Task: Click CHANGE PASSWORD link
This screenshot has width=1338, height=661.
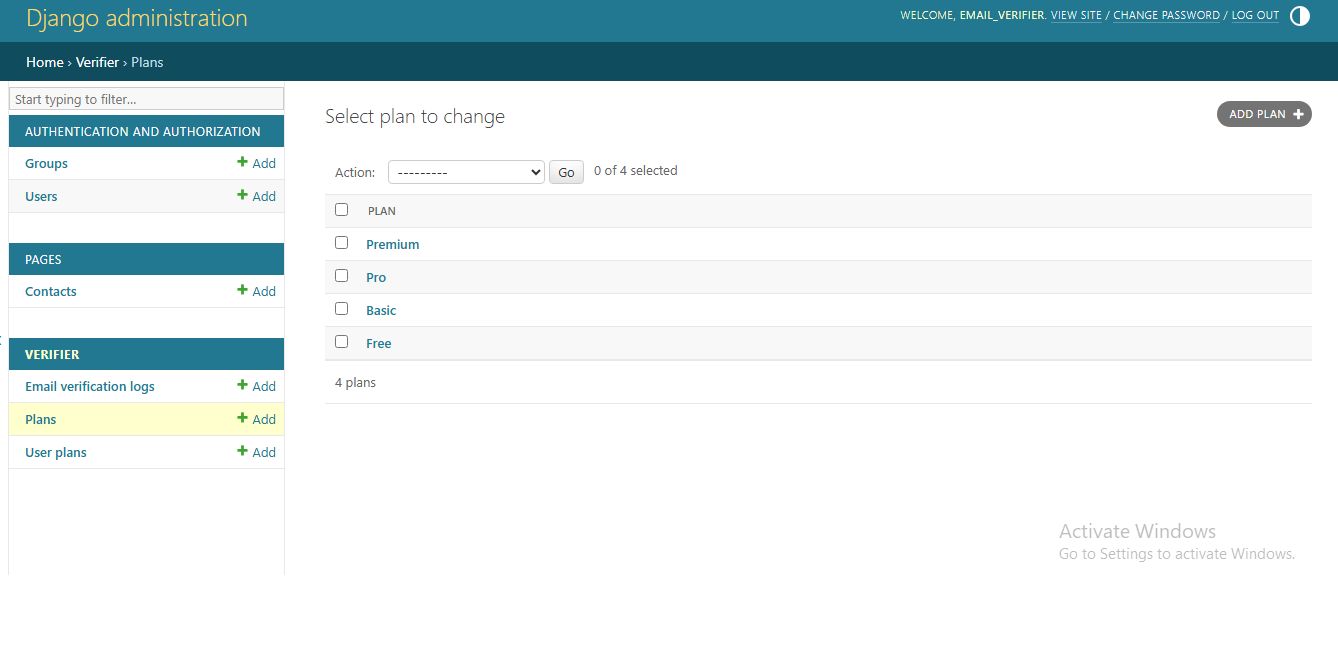Action: tap(1166, 15)
